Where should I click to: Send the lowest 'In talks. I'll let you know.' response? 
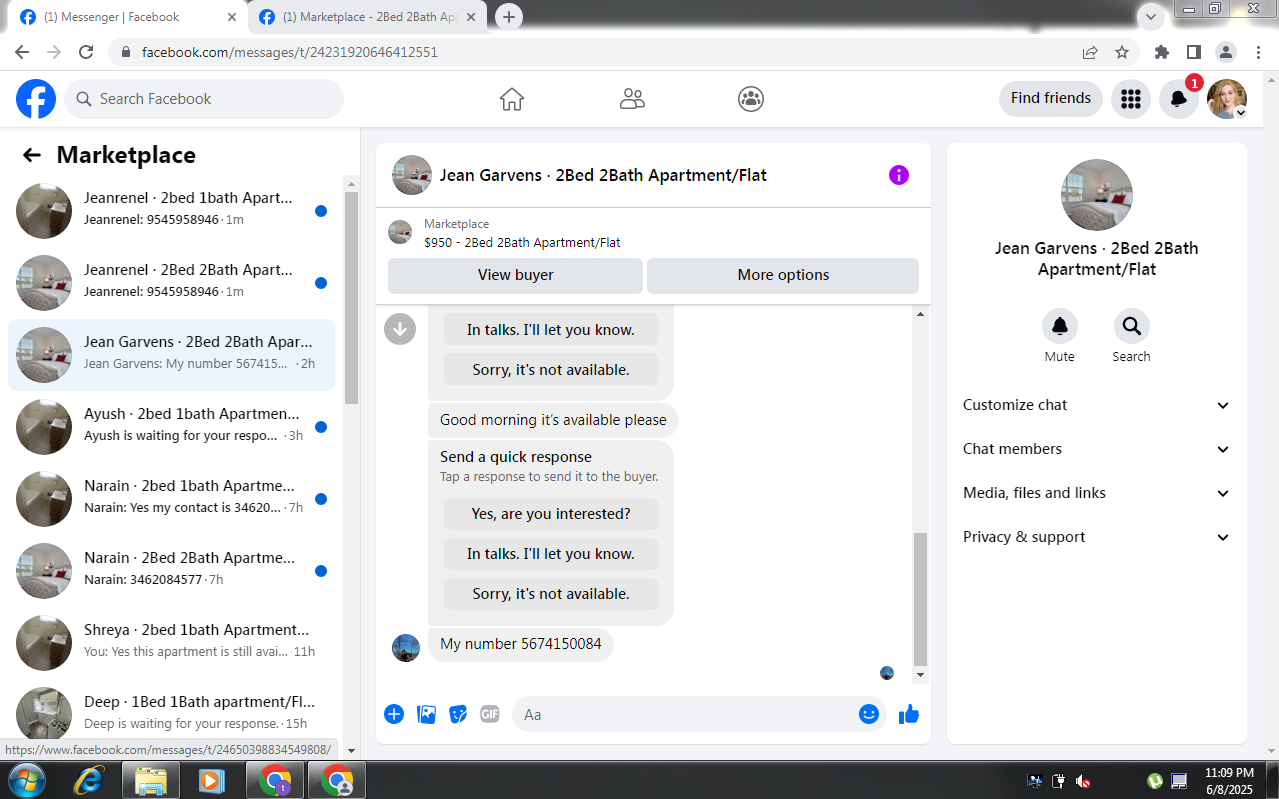point(551,554)
